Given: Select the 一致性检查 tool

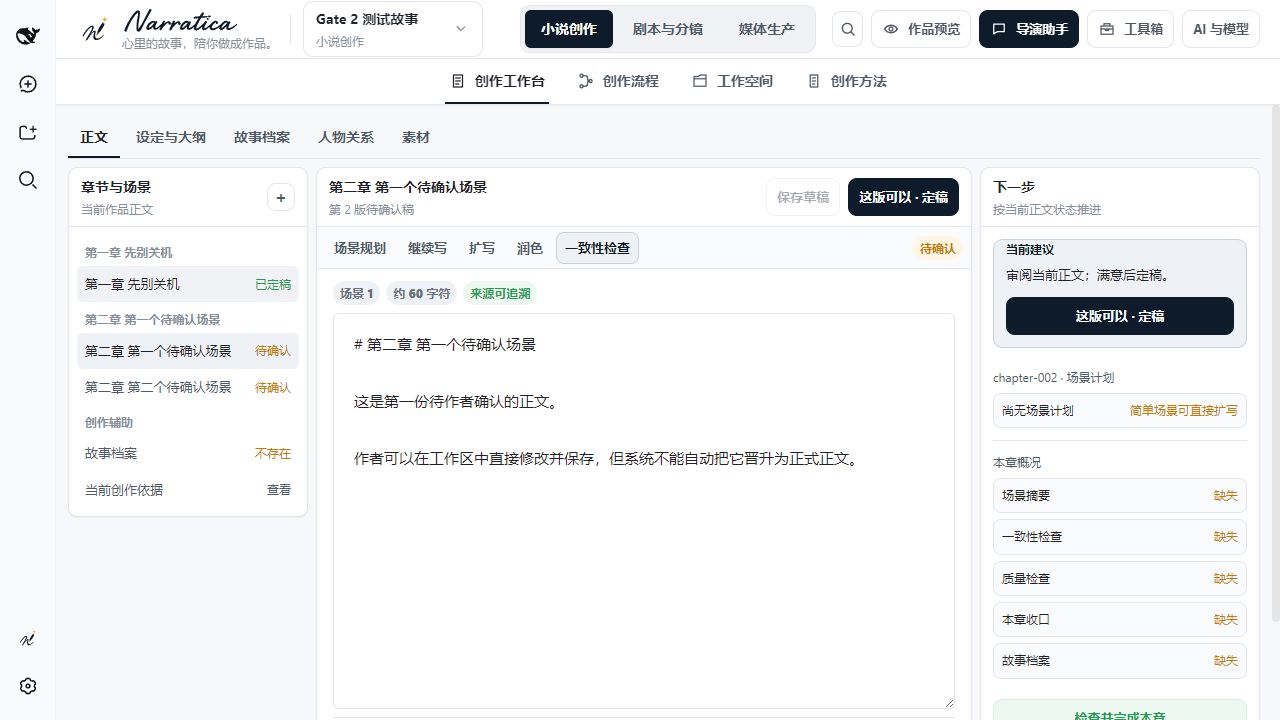Looking at the screenshot, I should point(597,248).
